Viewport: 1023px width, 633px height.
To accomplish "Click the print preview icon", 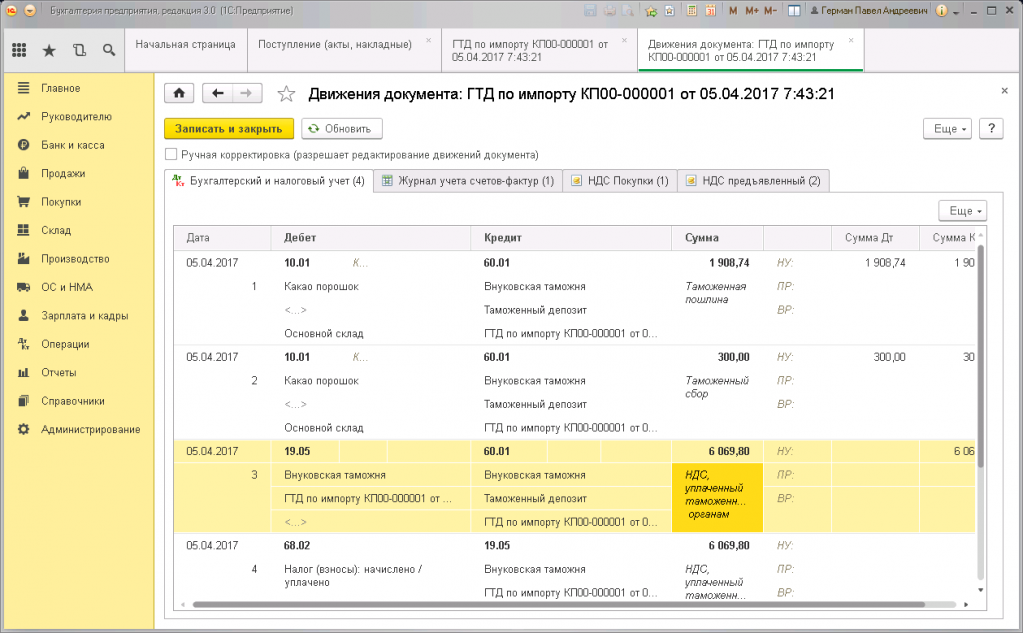I will tap(628, 10).
